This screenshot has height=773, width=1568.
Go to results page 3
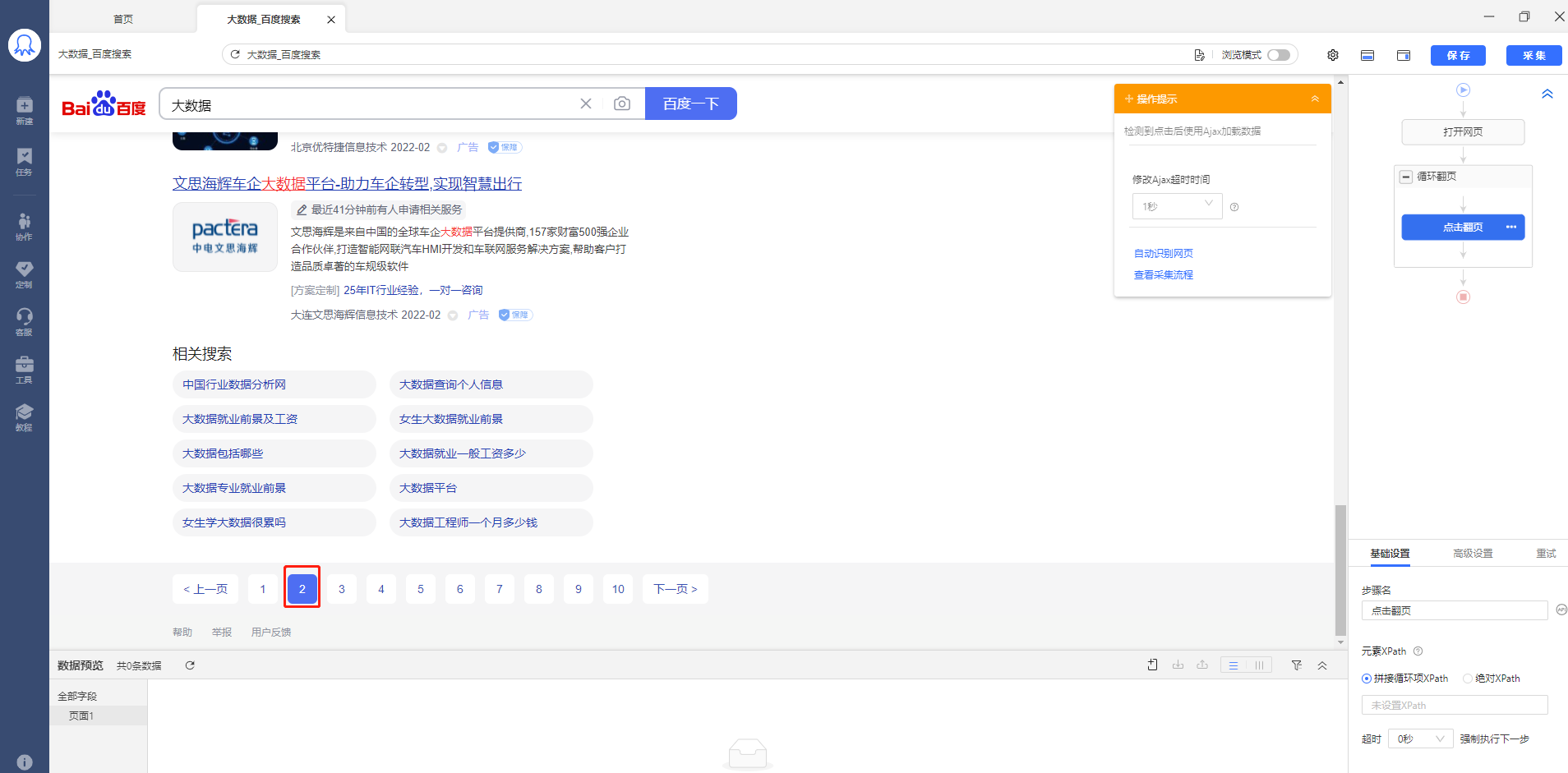[x=342, y=589]
